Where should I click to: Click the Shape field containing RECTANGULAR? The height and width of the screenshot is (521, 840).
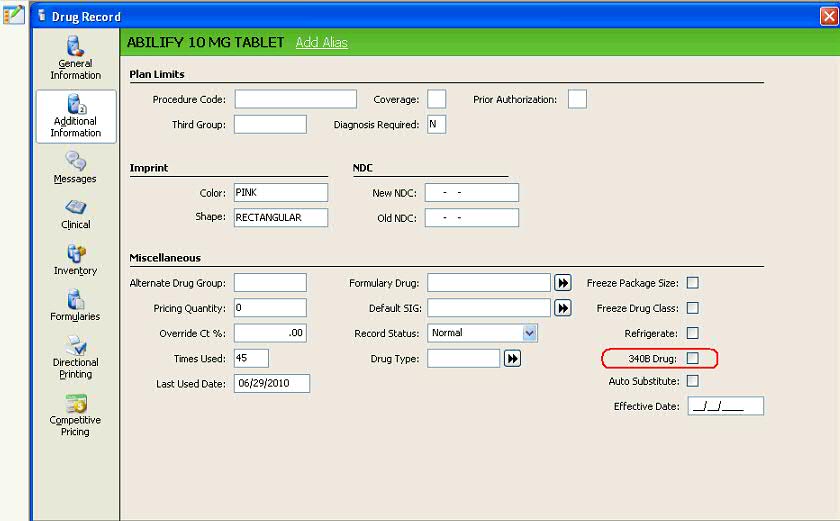(x=281, y=217)
